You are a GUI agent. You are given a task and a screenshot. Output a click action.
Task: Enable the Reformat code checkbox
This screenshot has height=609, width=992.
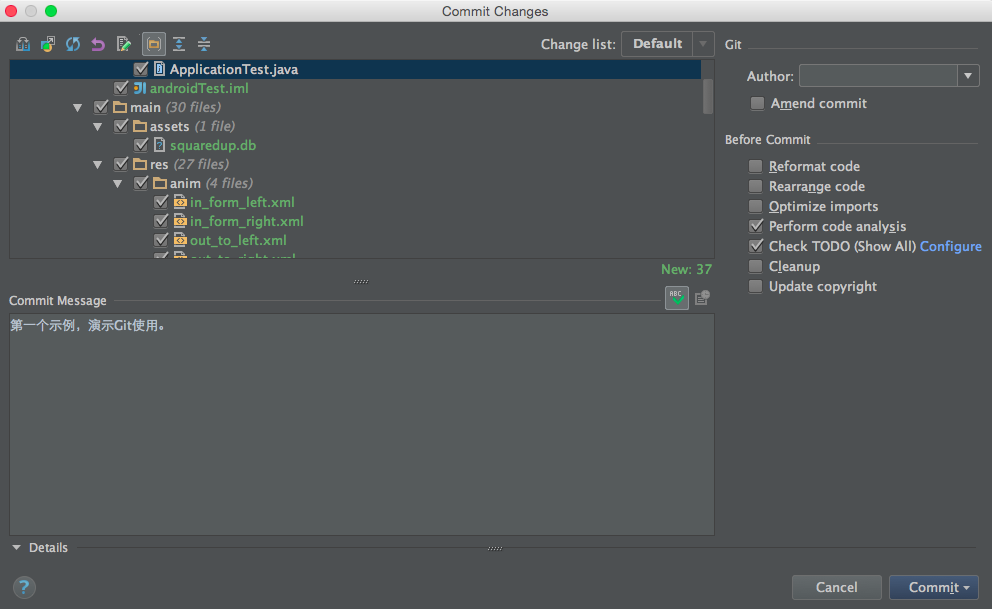[755, 166]
